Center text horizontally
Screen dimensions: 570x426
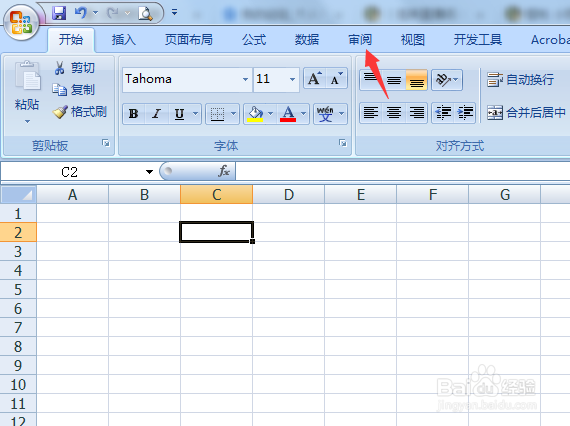394,113
